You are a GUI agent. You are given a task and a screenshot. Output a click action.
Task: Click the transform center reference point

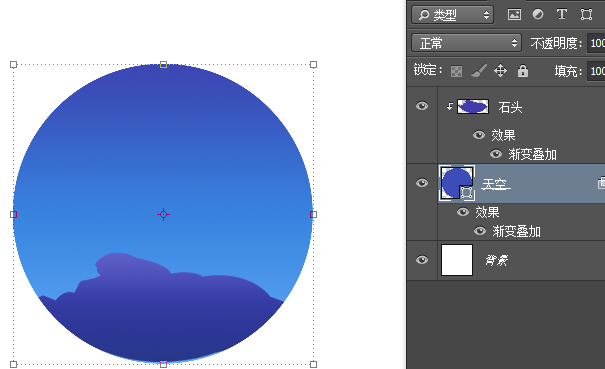(163, 214)
